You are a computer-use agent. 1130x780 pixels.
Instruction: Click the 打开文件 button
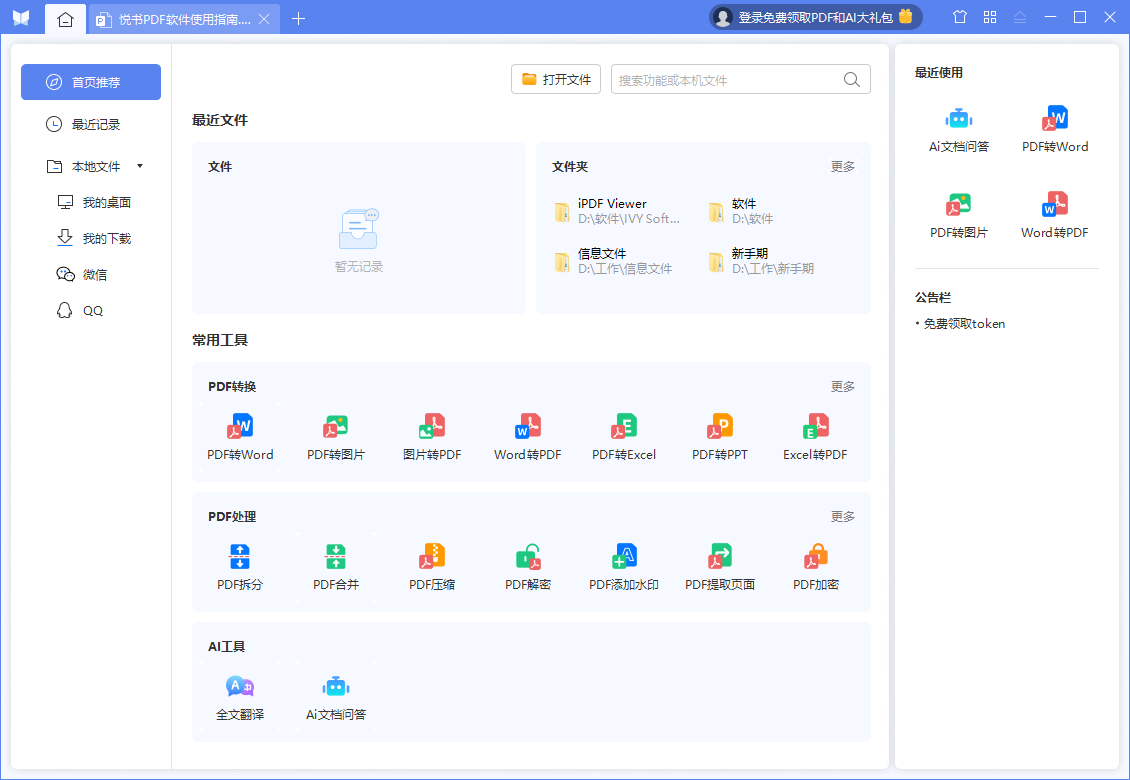[556, 79]
